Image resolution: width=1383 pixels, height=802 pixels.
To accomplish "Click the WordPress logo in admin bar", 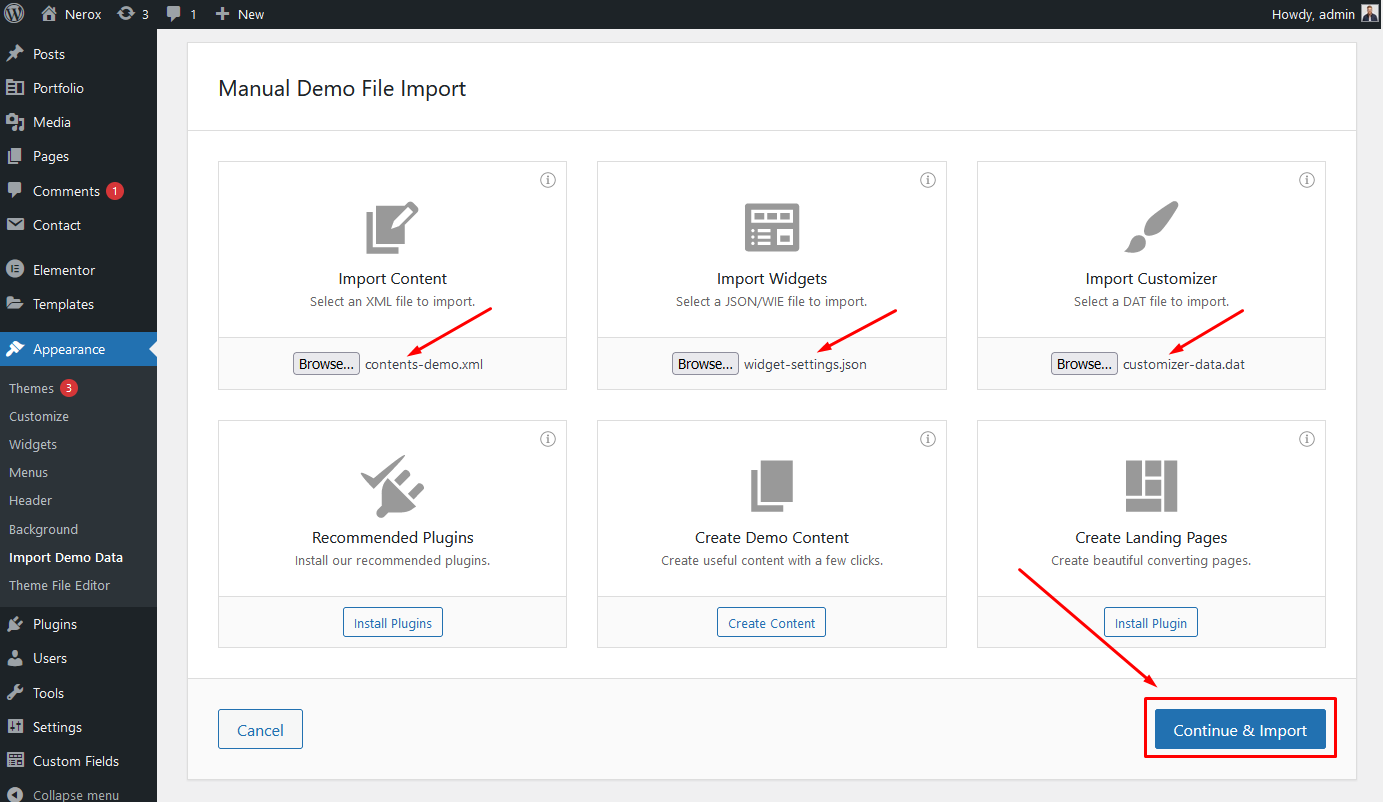I will point(14,14).
